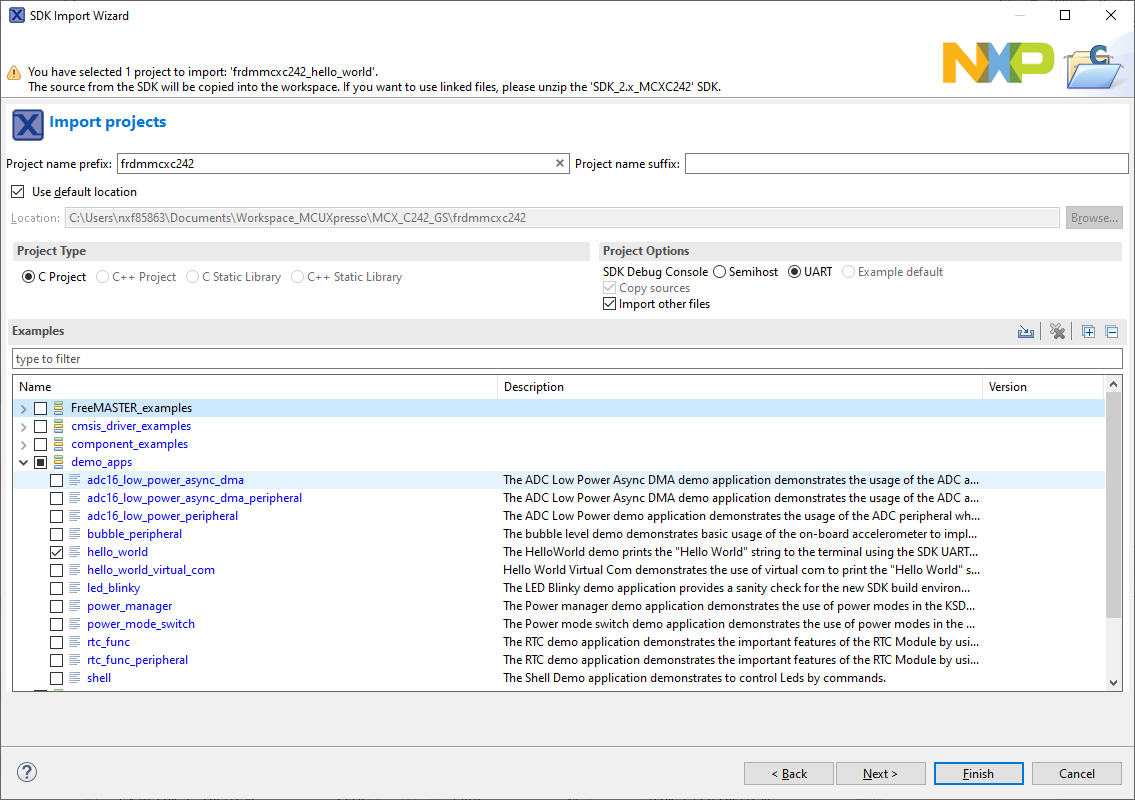Viewport: 1135px width, 800px height.
Task: Expand the cmsis_driver_examples tree node
Action: pyautogui.click(x=23, y=426)
